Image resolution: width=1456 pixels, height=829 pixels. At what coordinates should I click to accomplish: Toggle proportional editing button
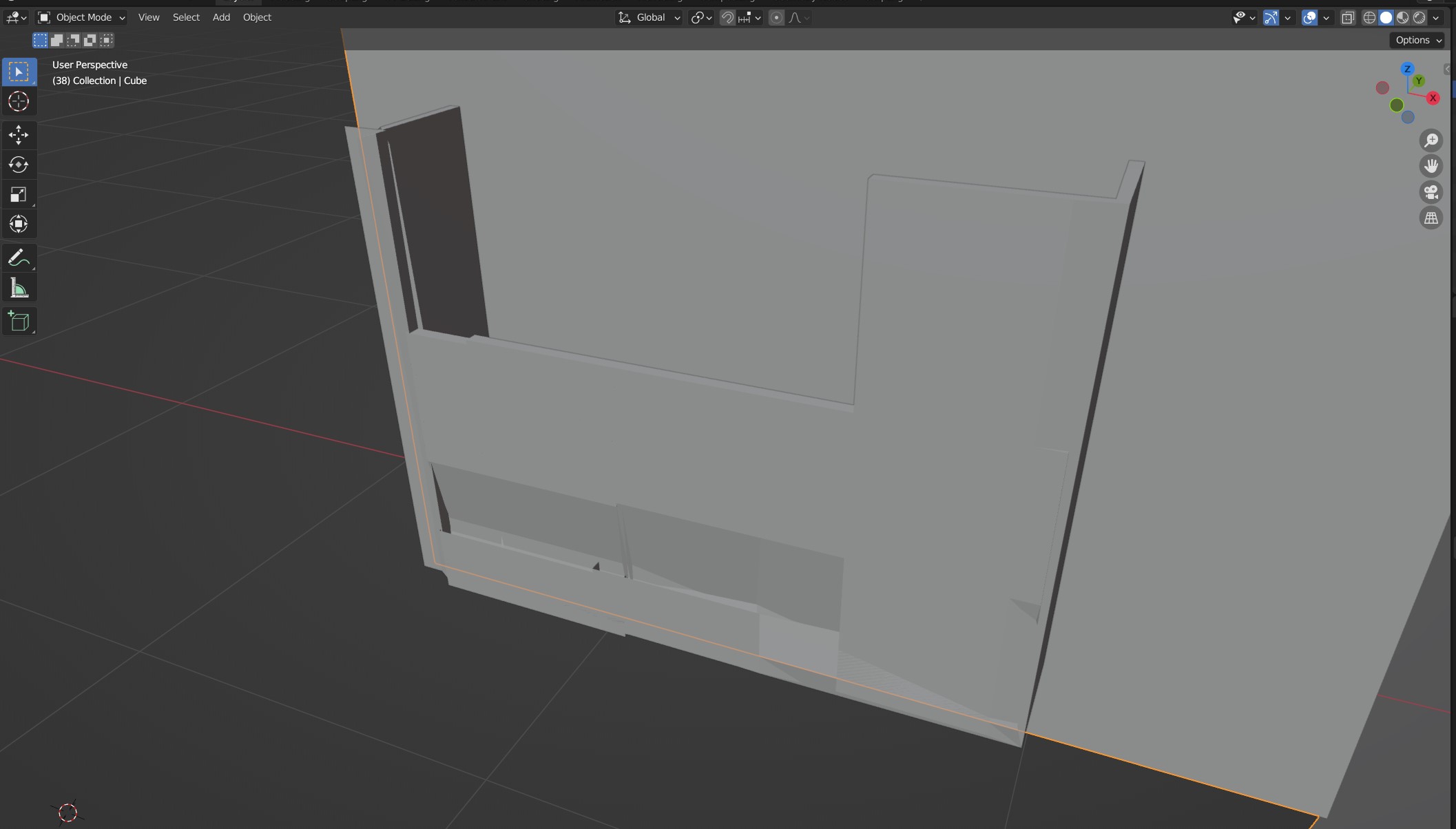pos(776,18)
